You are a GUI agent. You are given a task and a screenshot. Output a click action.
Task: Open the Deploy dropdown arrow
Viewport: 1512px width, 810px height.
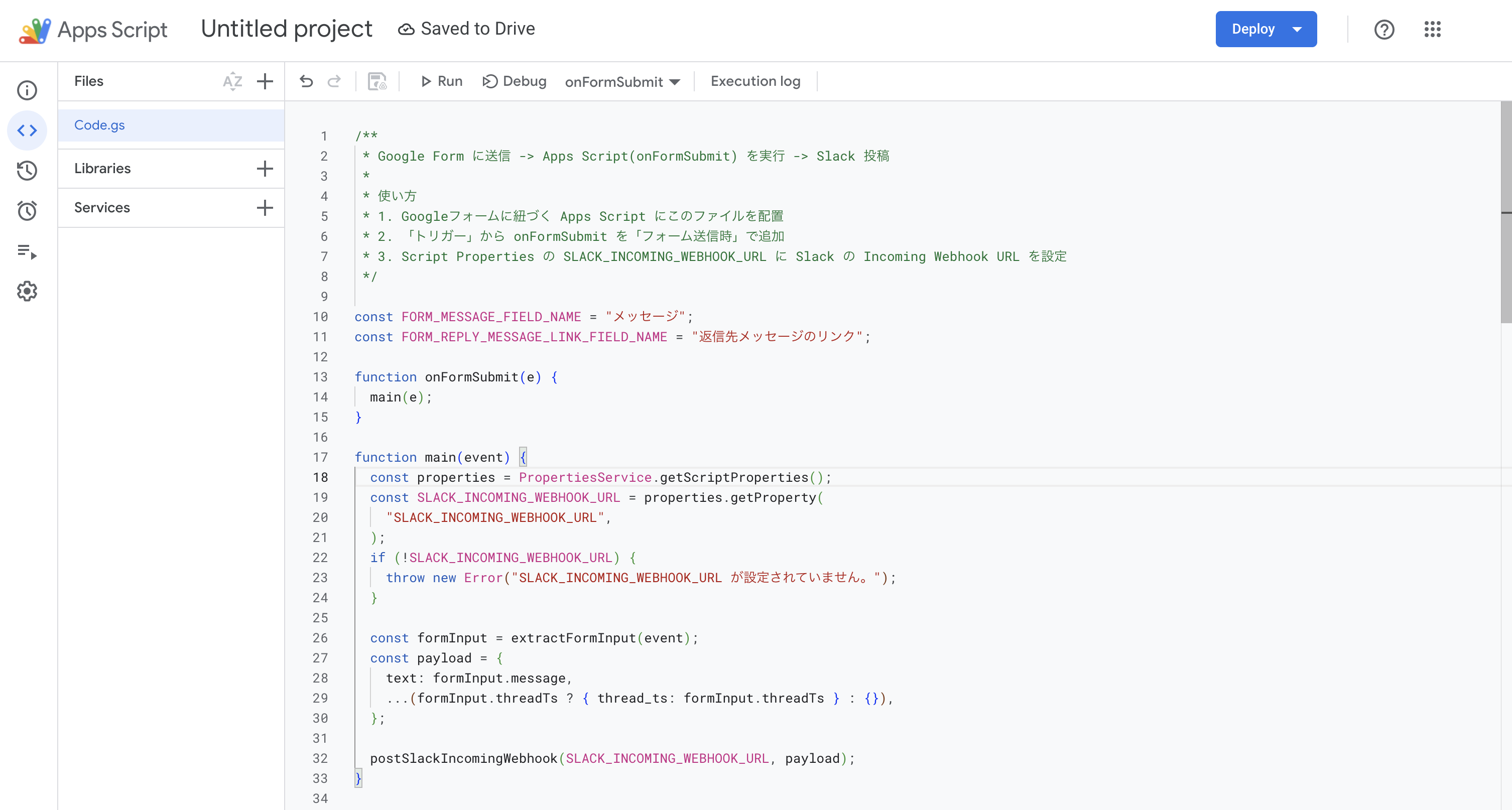tap(1298, 29)
